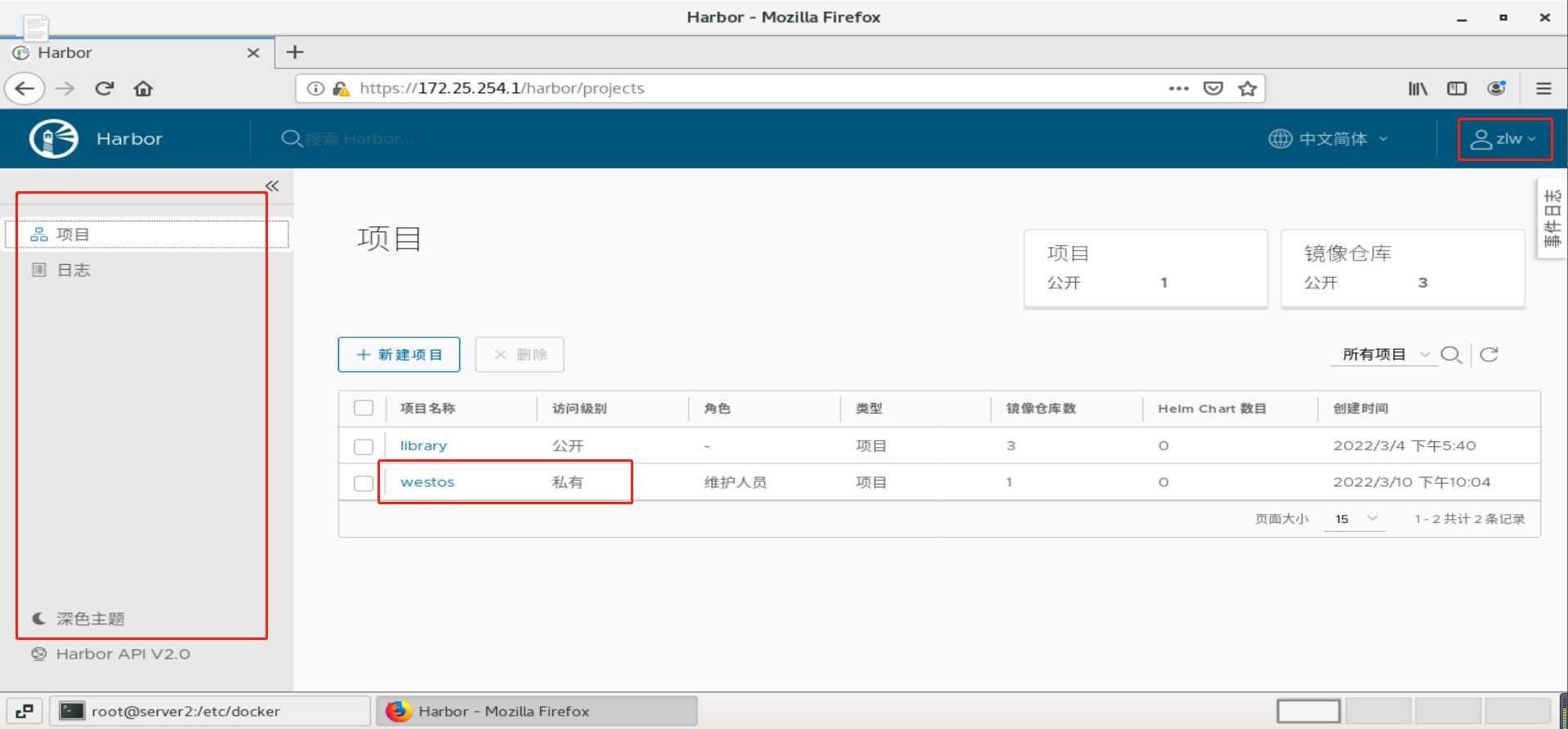The image size is (1568, 729).
Task: Open the Firefox home page icon
Action: tap(144, 88)
